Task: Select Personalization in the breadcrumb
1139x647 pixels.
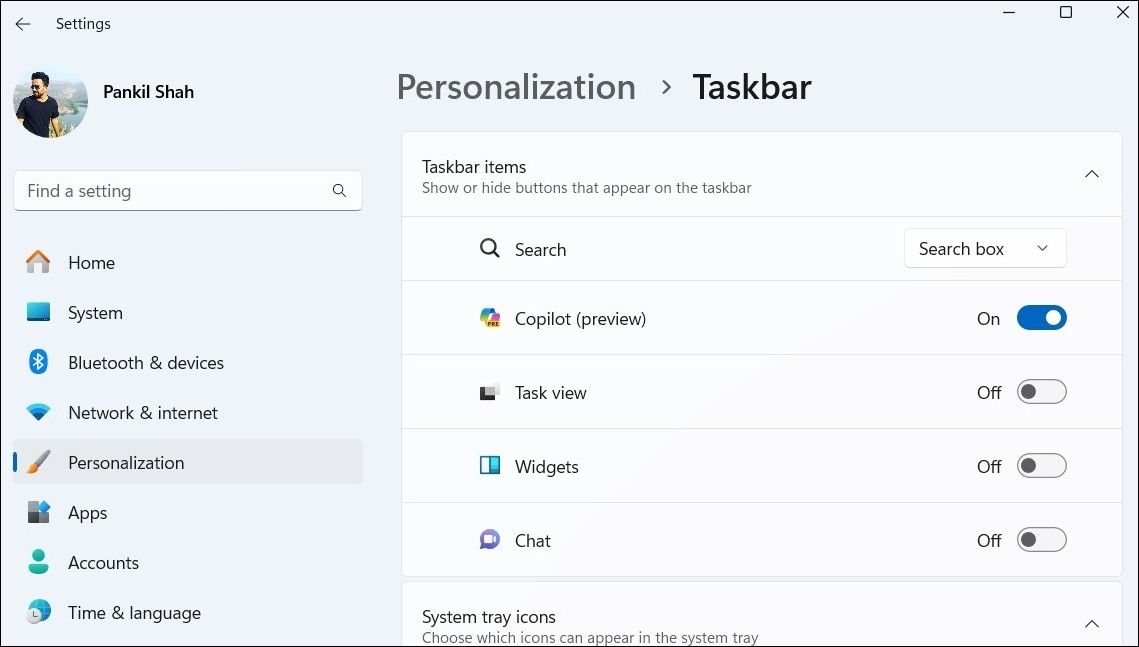Action: (516, 87)
